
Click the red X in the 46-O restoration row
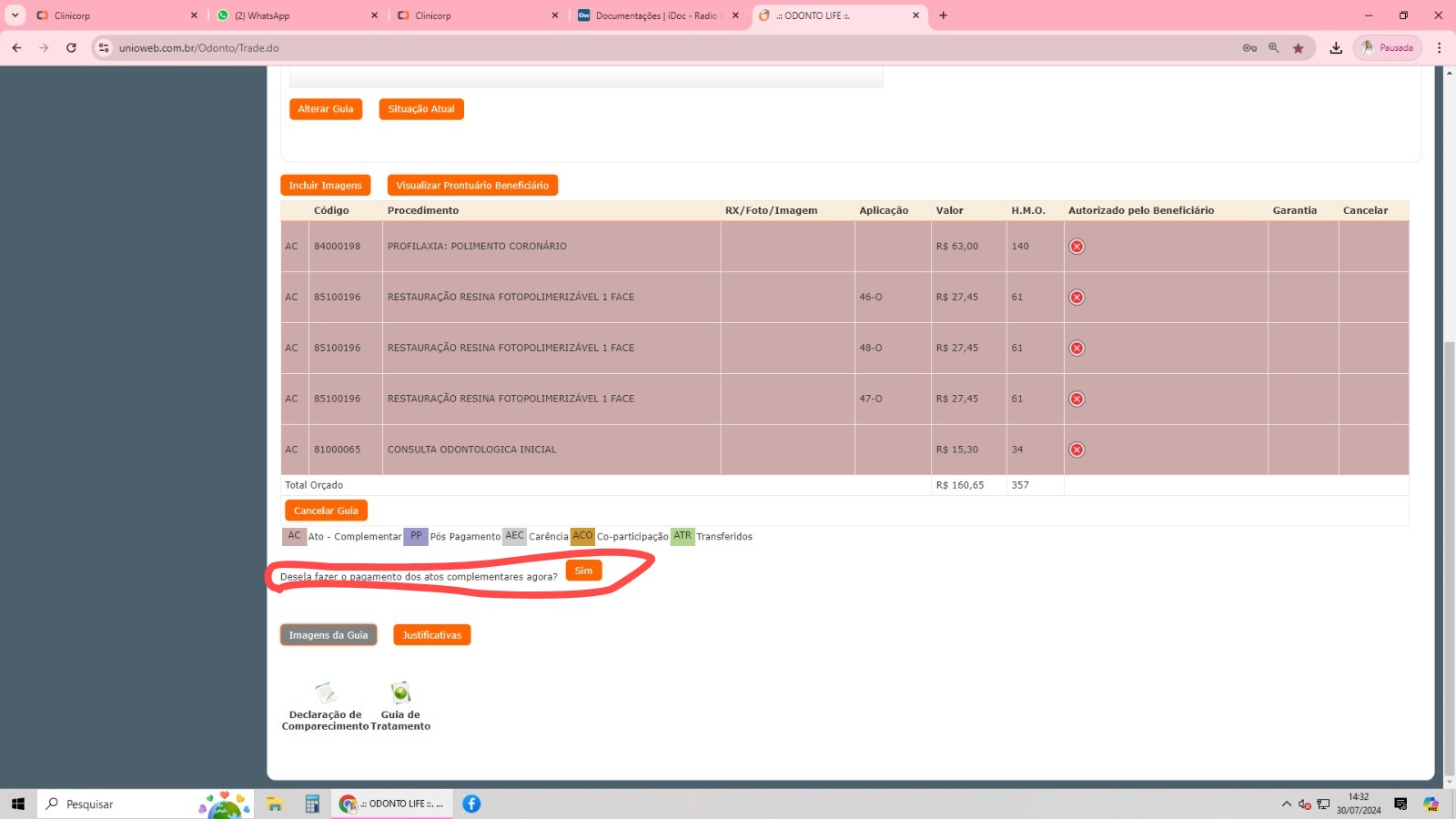[1077, 298]
